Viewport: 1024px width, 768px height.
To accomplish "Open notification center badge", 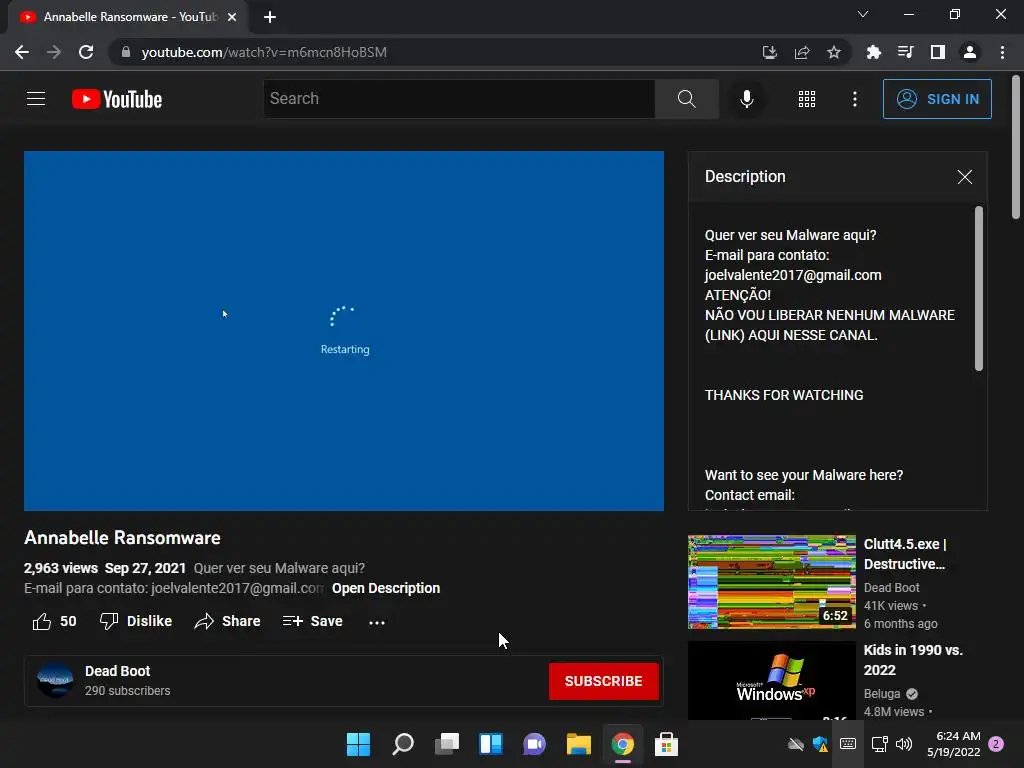I will point(996,744).
